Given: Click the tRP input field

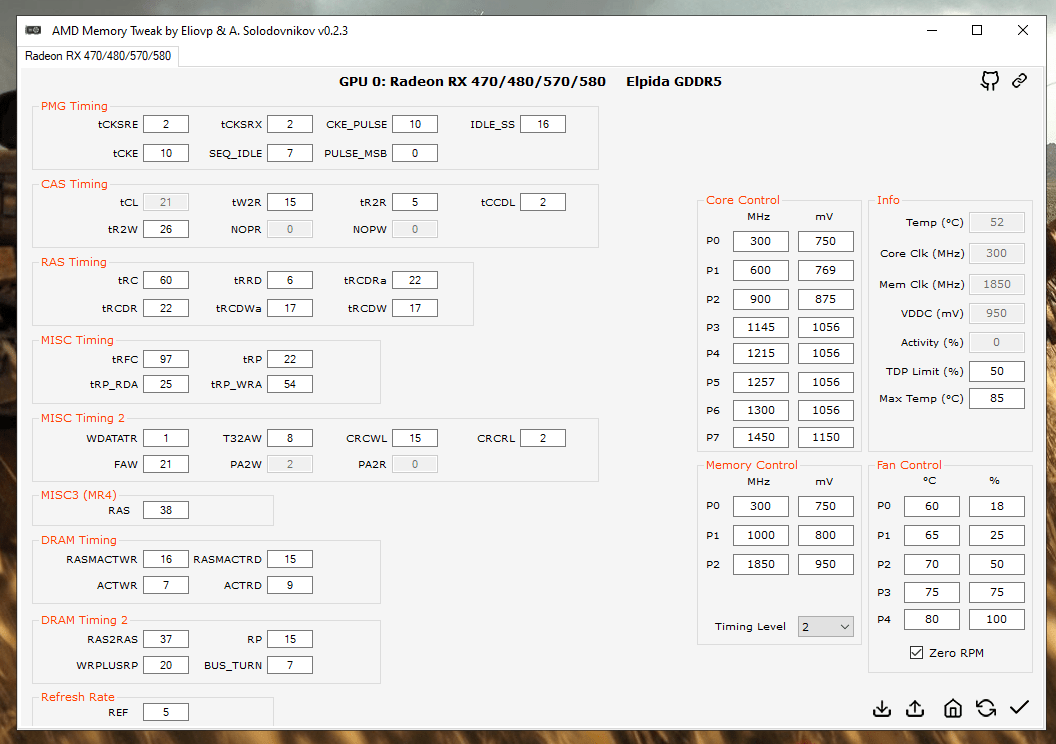Looking at the screenshot, I should click(290, 360).
